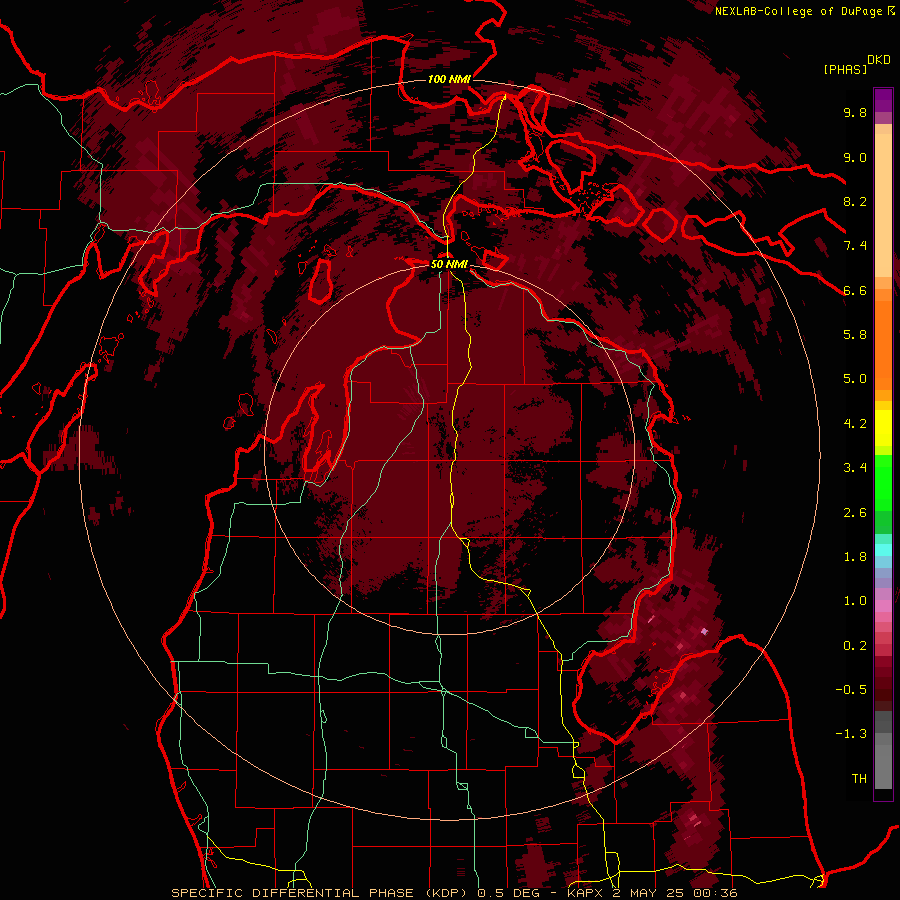Click the 8.2 scale value
The width and height of the screenshot is (900, 900).
(855, 201)
